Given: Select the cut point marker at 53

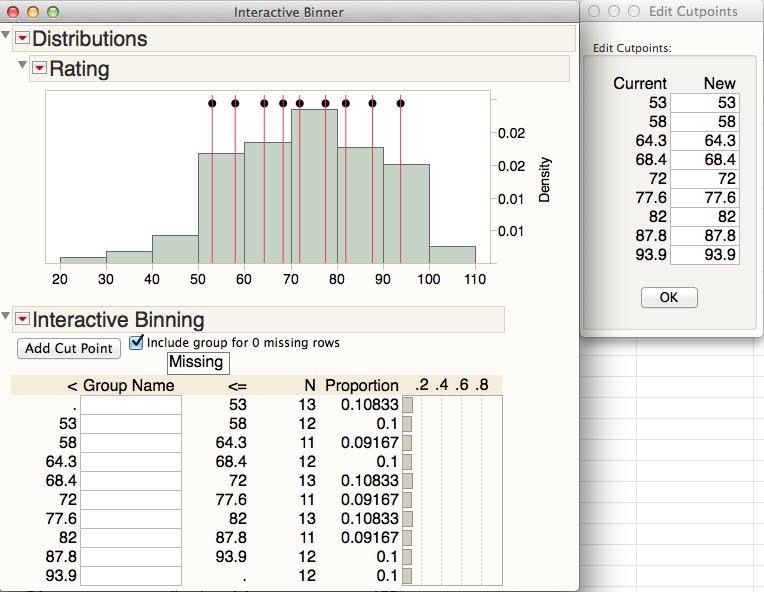Looking at the screenshot, I should 212,103.
